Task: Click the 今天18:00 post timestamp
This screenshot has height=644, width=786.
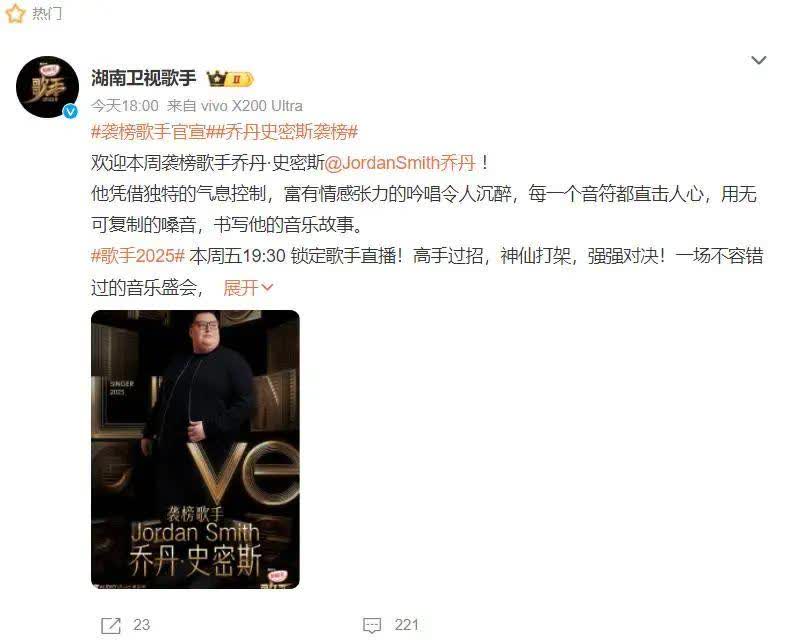Action: click(x=124, y=106)
